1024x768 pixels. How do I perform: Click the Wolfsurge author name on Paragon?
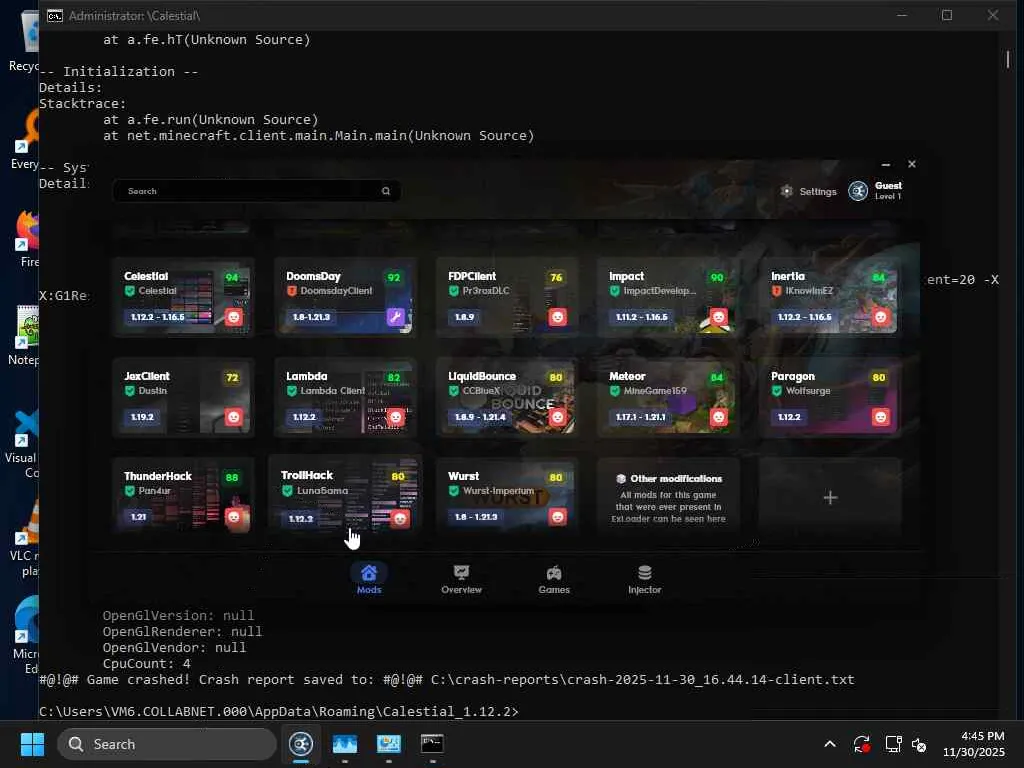pos(808,391)
